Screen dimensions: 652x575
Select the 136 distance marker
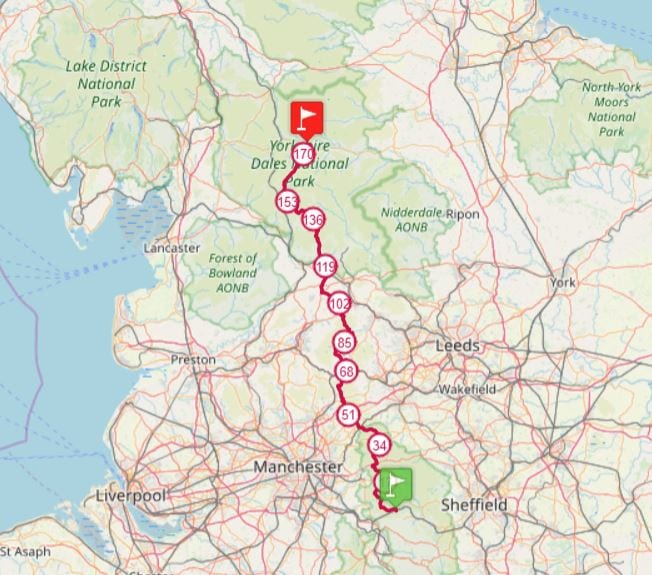coord(313,220)
